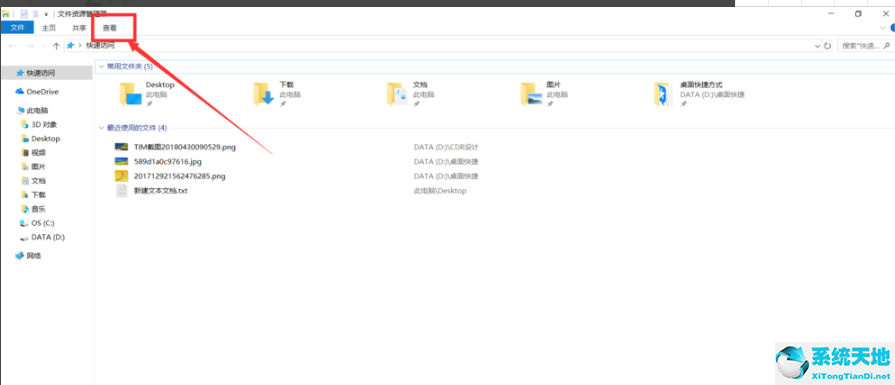Switch to the 主页 ribbon tab
The width and height of the screenshot is (895, 385).
49,27
